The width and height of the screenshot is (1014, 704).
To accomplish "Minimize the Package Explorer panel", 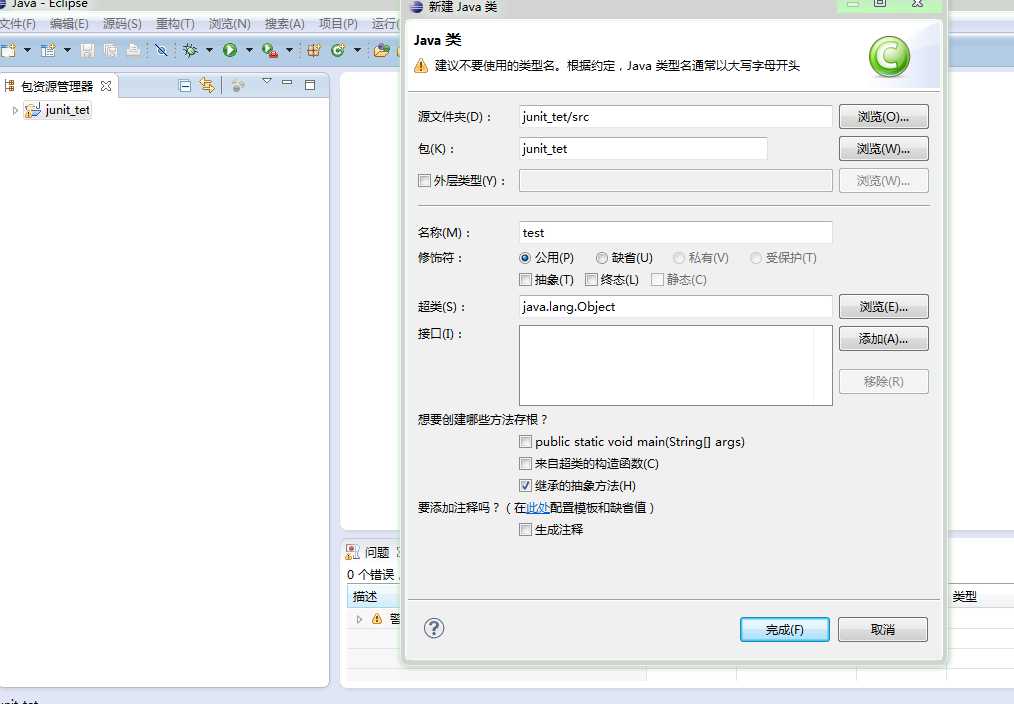I will click(x=288, y=83).
